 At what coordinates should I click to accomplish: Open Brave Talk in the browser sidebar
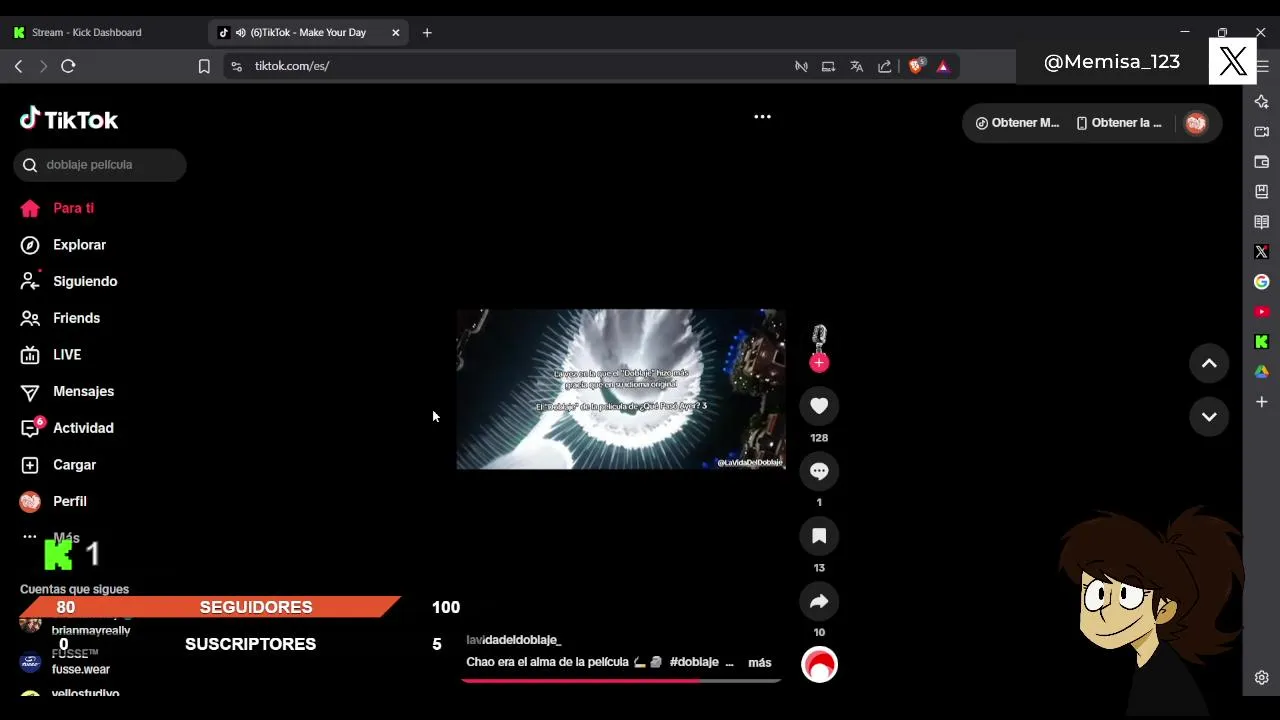[x=1262, y=132]
